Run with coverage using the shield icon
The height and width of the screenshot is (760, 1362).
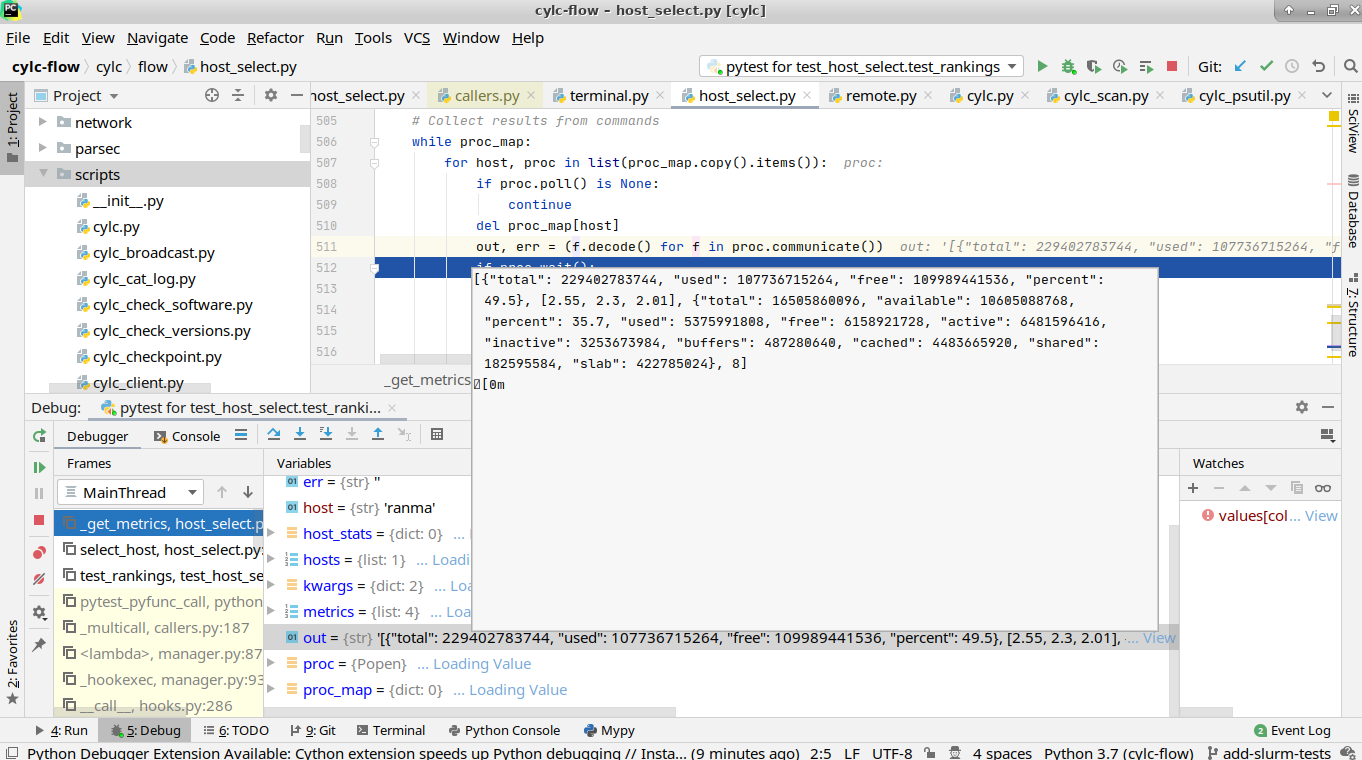click(x=1094, y=66)
